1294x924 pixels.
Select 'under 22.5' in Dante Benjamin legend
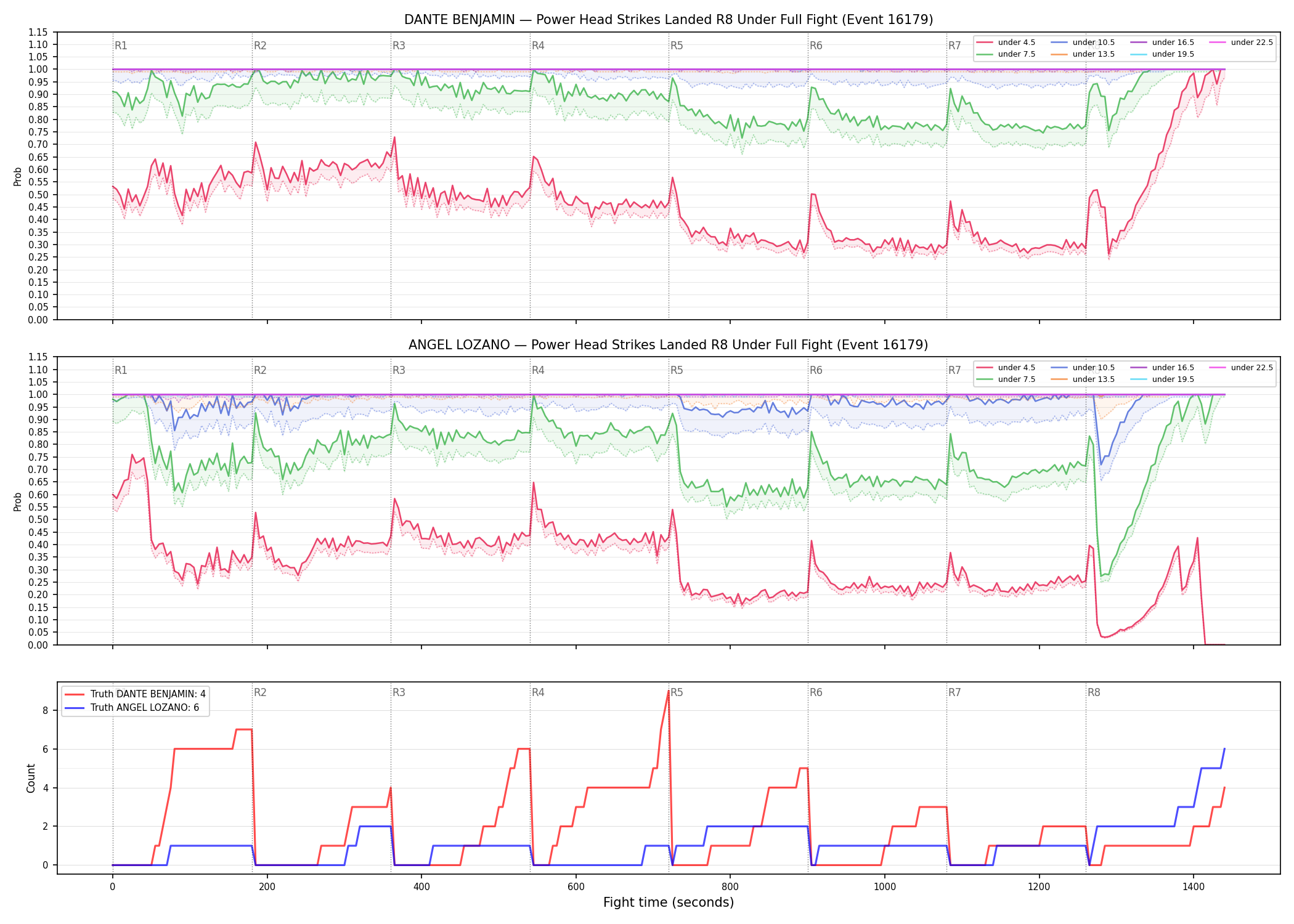click(1242, 43)
